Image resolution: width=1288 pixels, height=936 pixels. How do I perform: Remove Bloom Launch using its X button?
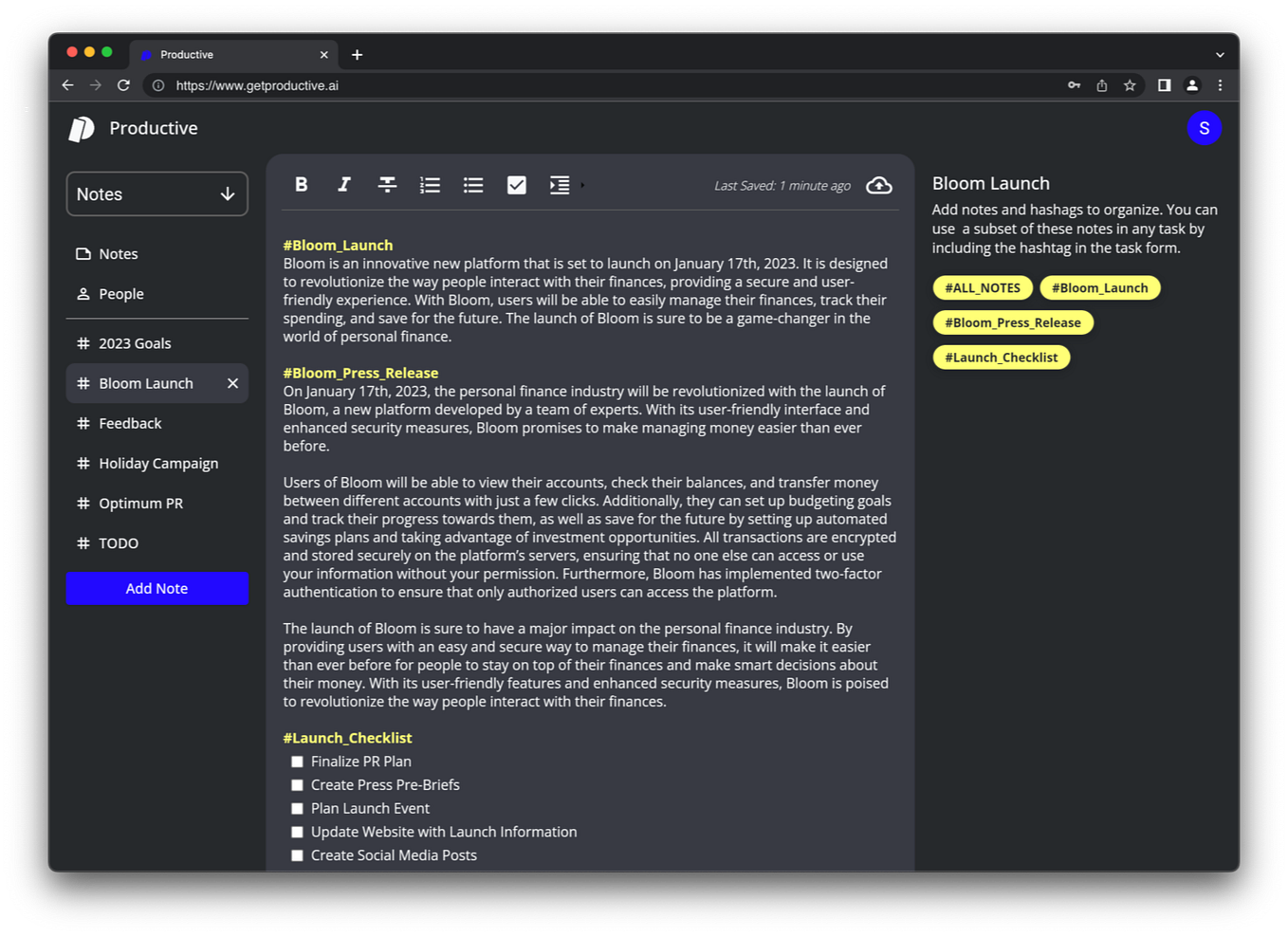(x=232, y=383)
